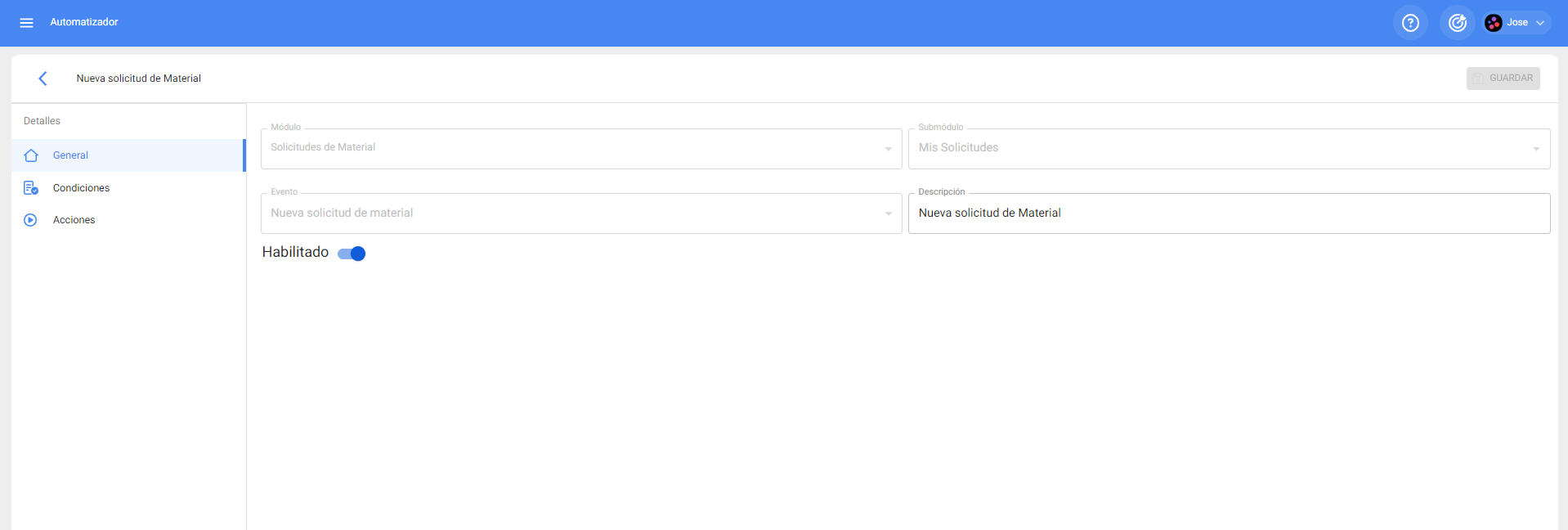
Task: Click the Acciones play circle icon
Action: click(31, 220)
